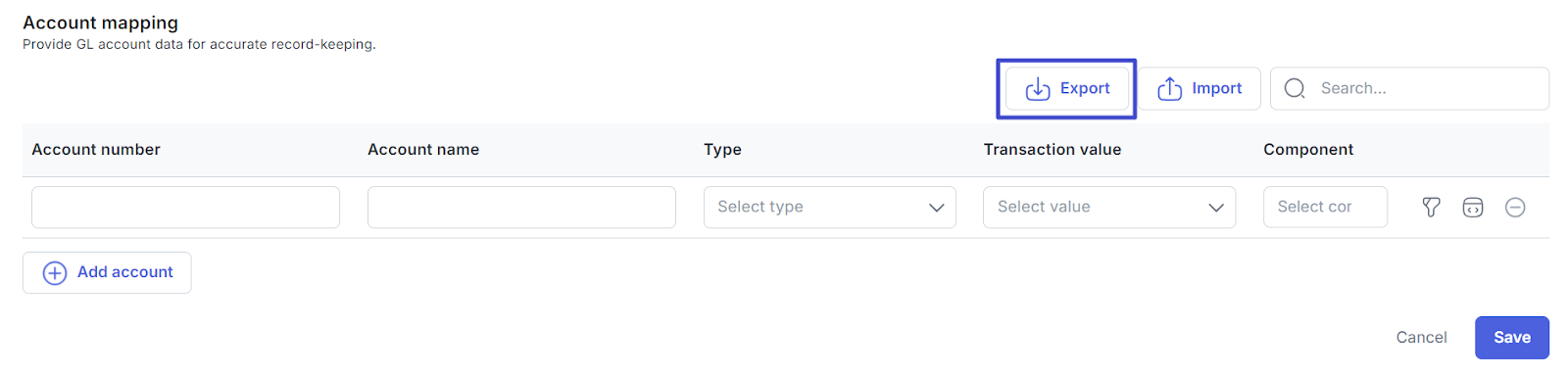Open the Select type dropdown
The image size is (1568, 375).
tap(829, 207)
